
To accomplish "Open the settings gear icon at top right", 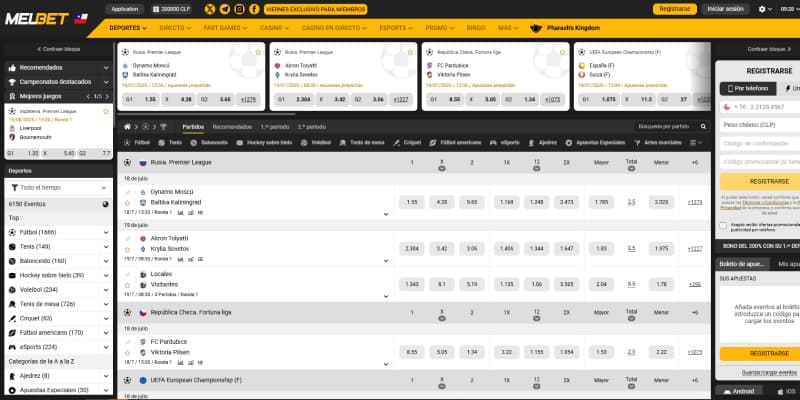I will pyautogui.click(x=763, y=8).
